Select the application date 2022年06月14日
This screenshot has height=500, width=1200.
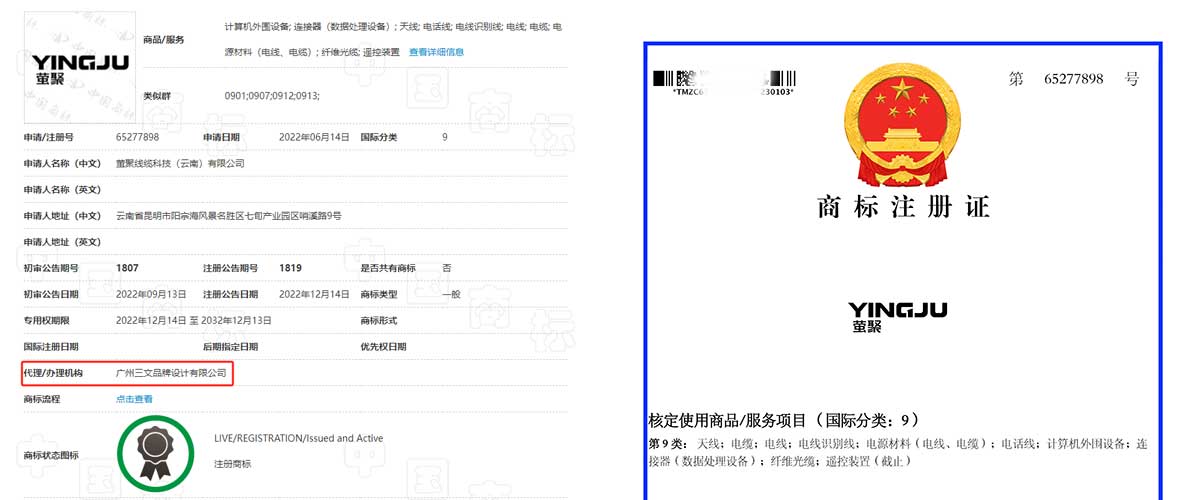(x=314, y=137)
